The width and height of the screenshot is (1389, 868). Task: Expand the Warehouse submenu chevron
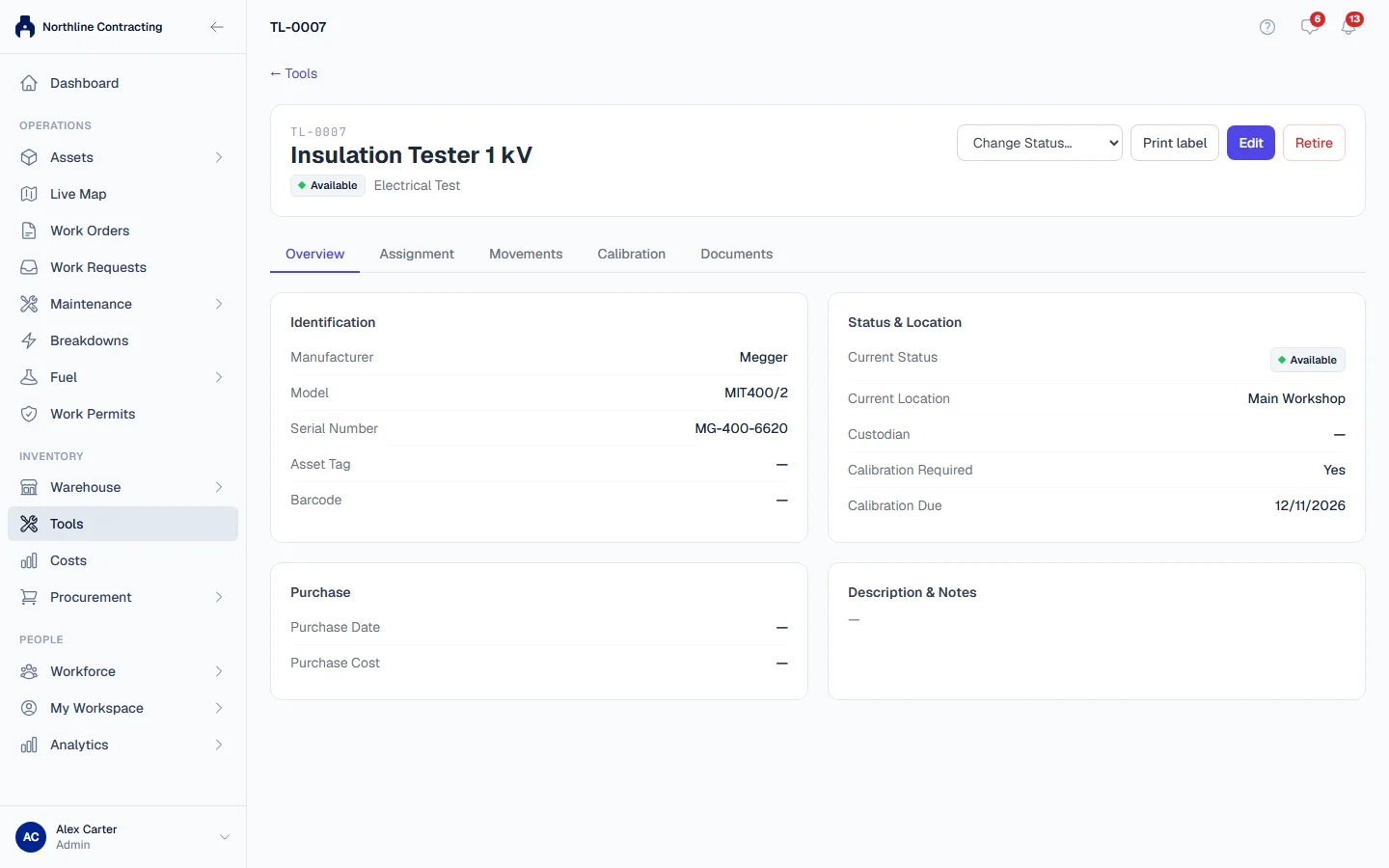click(x=219, y=487)
